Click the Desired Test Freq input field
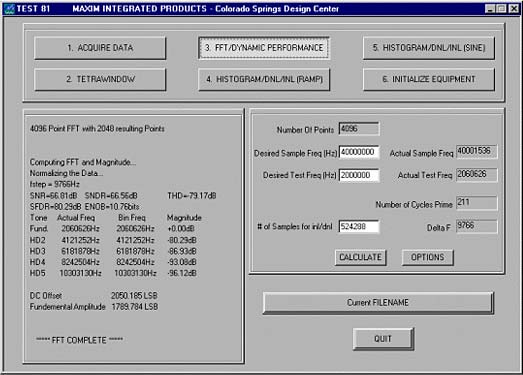Screen dimensions: 523x375 coord(359,175)
